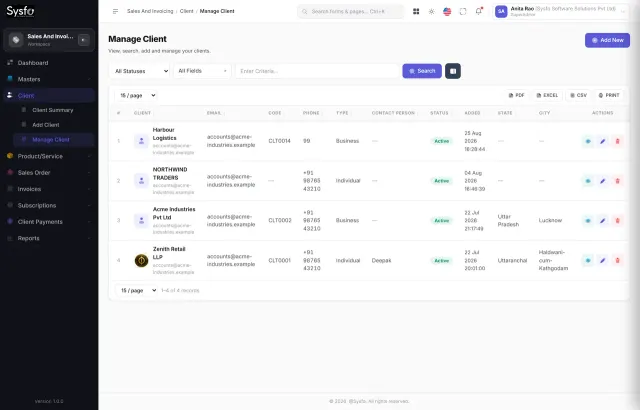Viewport: 640px width, 410px height.
Task: Select Manage Client submenu item
Action: [53, 140]
